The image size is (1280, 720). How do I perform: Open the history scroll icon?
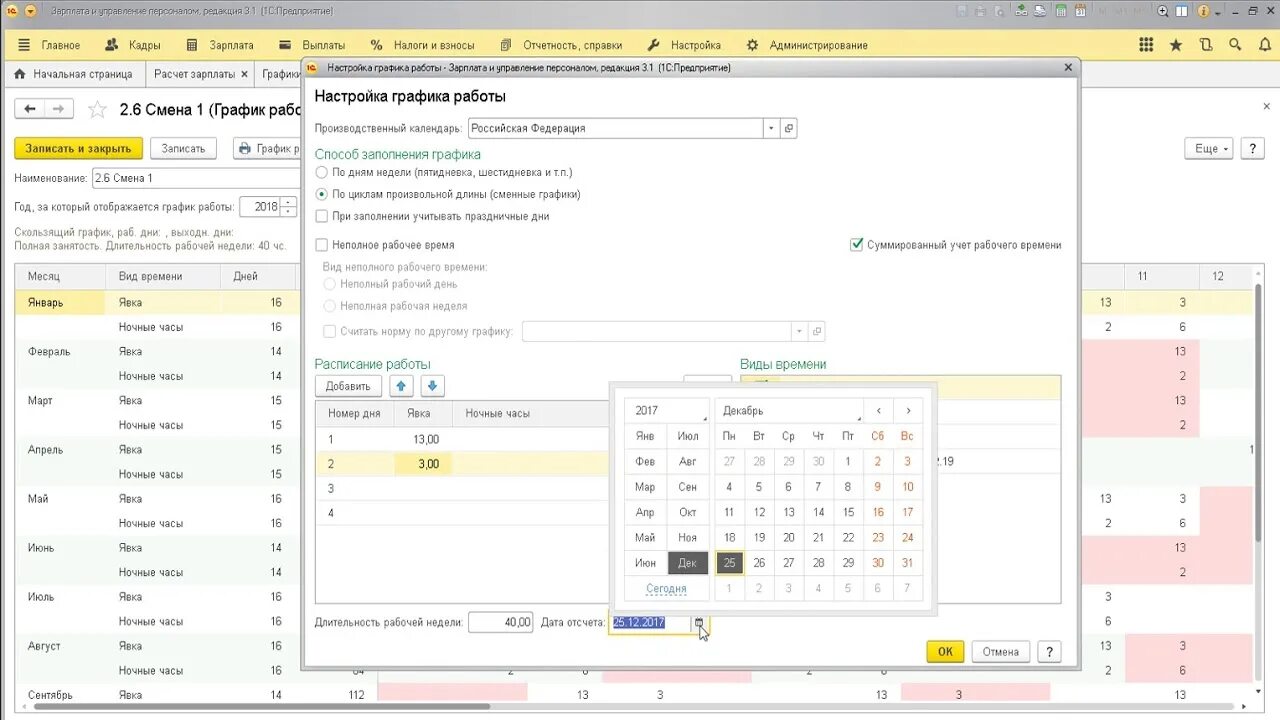1206,45
